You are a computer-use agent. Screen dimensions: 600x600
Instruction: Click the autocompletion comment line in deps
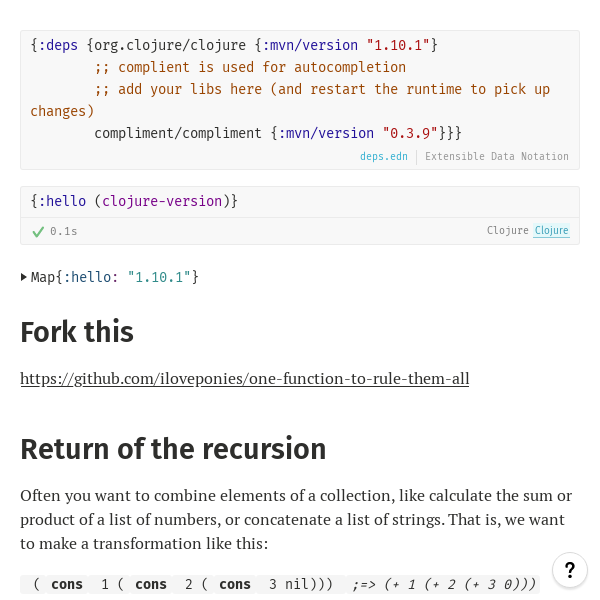click(x=250, y=67)
